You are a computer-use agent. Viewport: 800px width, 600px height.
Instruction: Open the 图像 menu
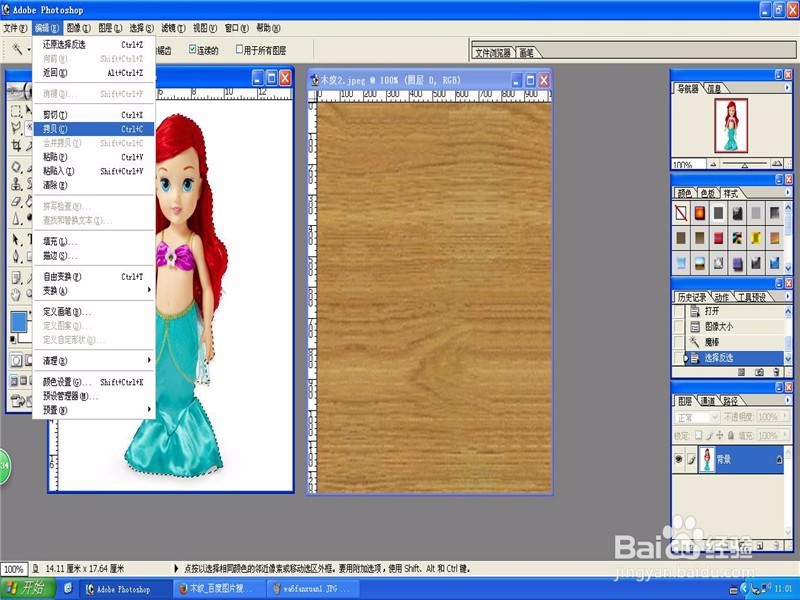(x=79, y=28)
